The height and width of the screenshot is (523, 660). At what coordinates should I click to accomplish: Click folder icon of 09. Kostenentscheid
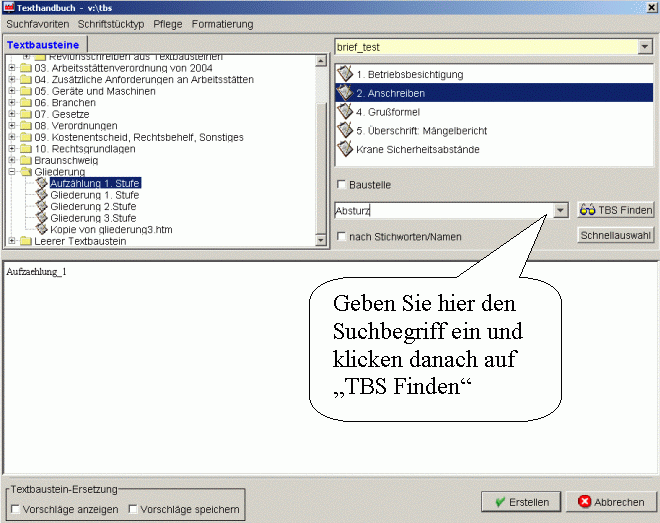coord(26,137)
